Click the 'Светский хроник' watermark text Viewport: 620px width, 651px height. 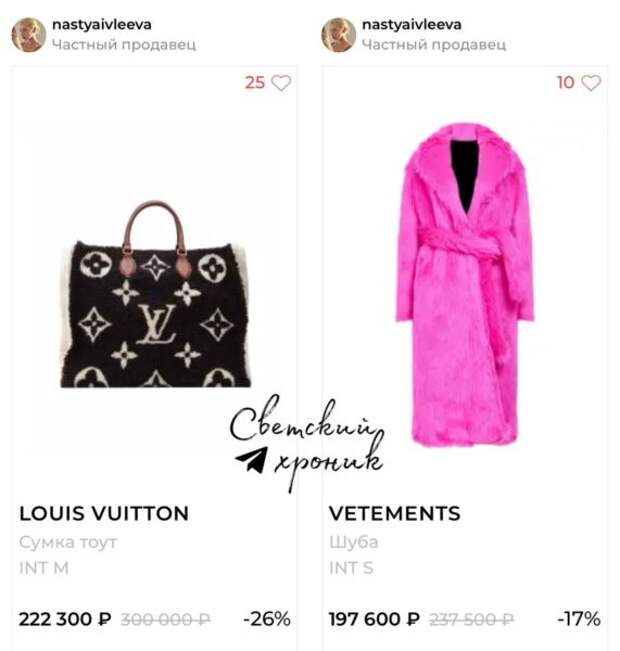click(308, 442)
